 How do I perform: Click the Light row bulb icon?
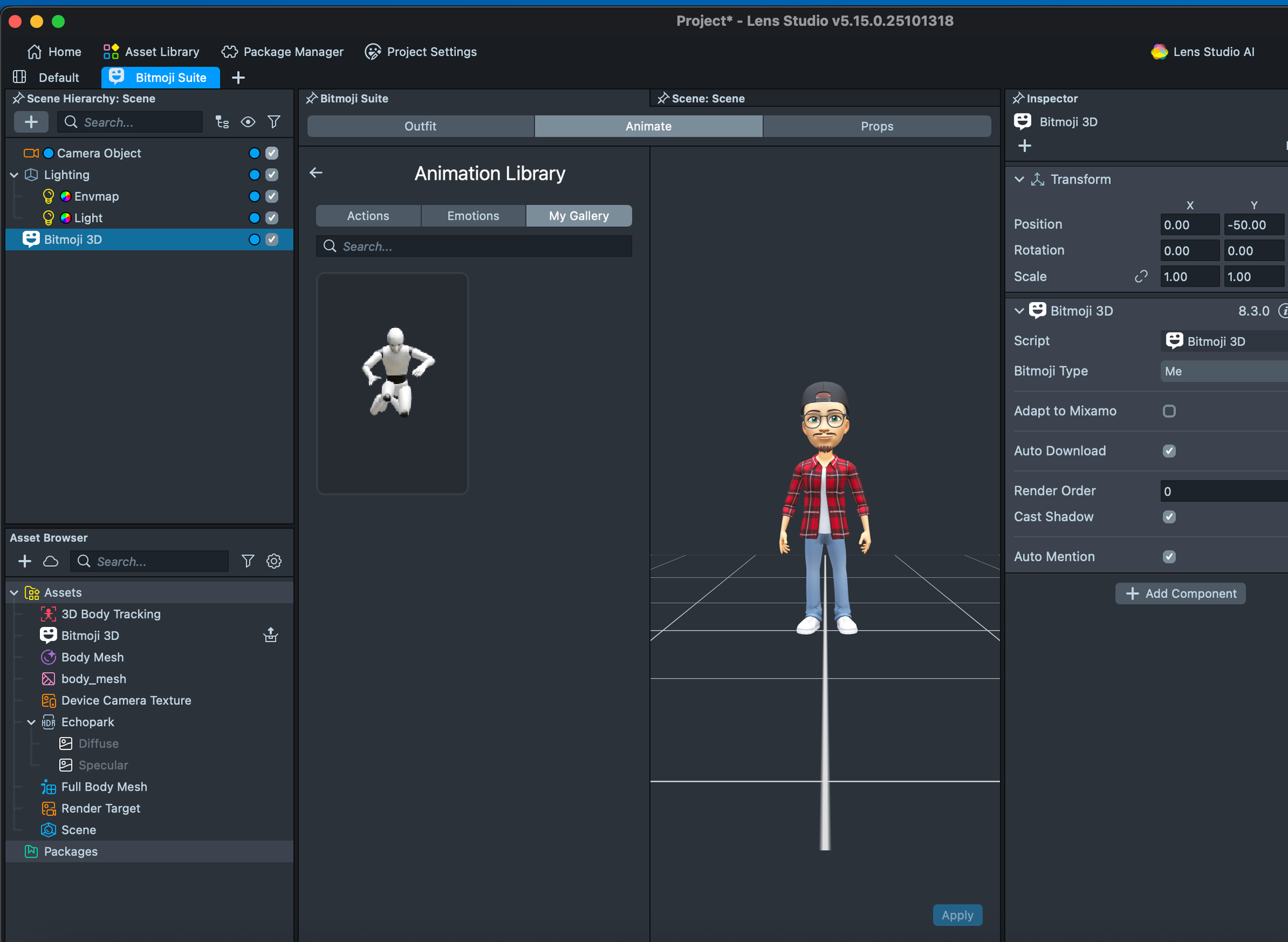[48, 218]
